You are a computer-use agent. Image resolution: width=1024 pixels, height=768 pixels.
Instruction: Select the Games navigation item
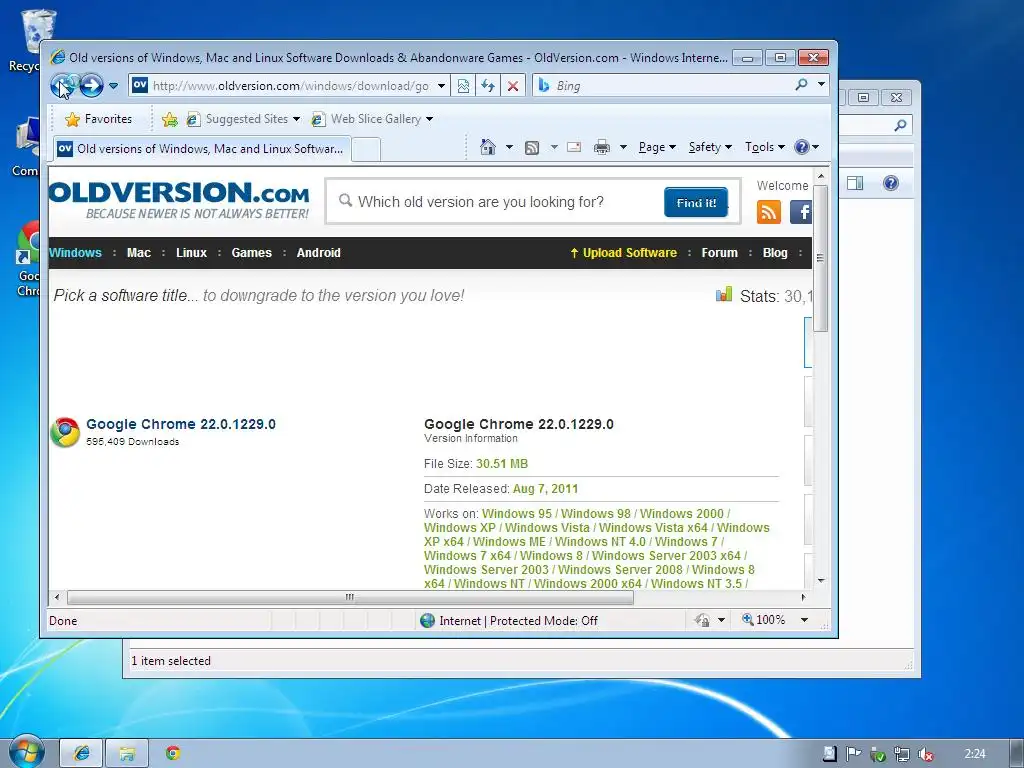coord(251,253)
